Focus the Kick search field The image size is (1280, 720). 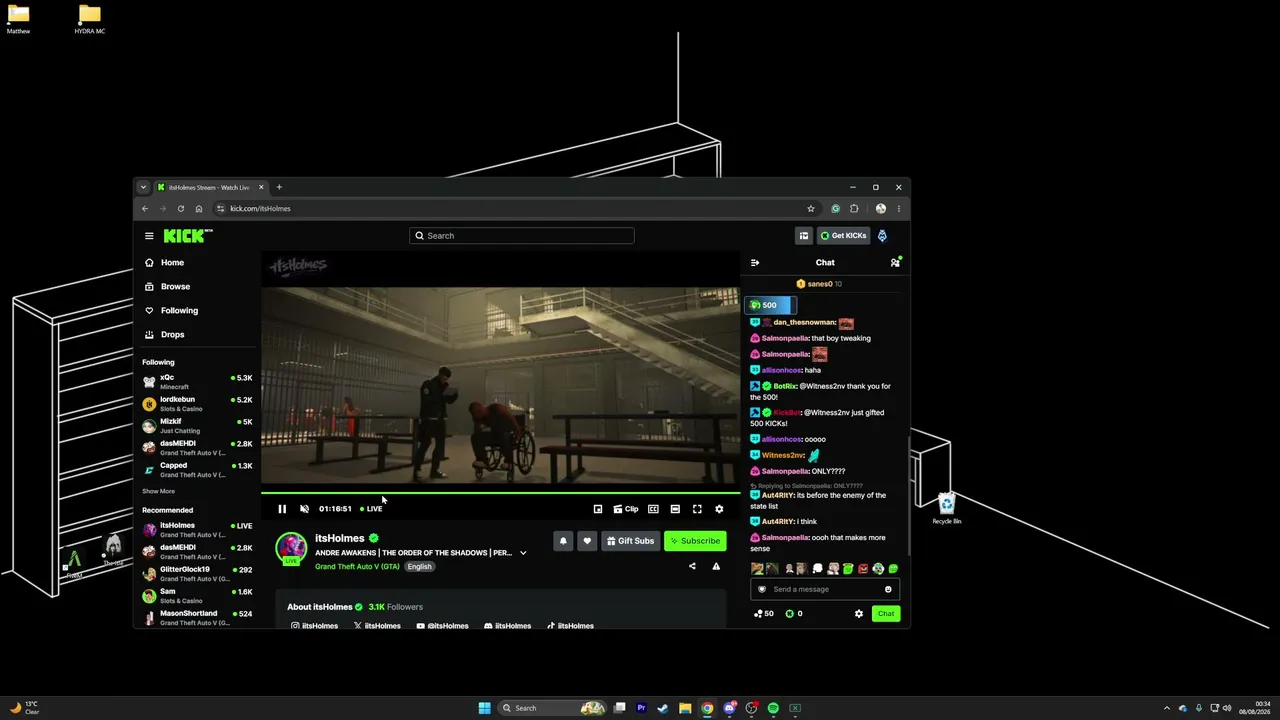click(x=521, y=236)
